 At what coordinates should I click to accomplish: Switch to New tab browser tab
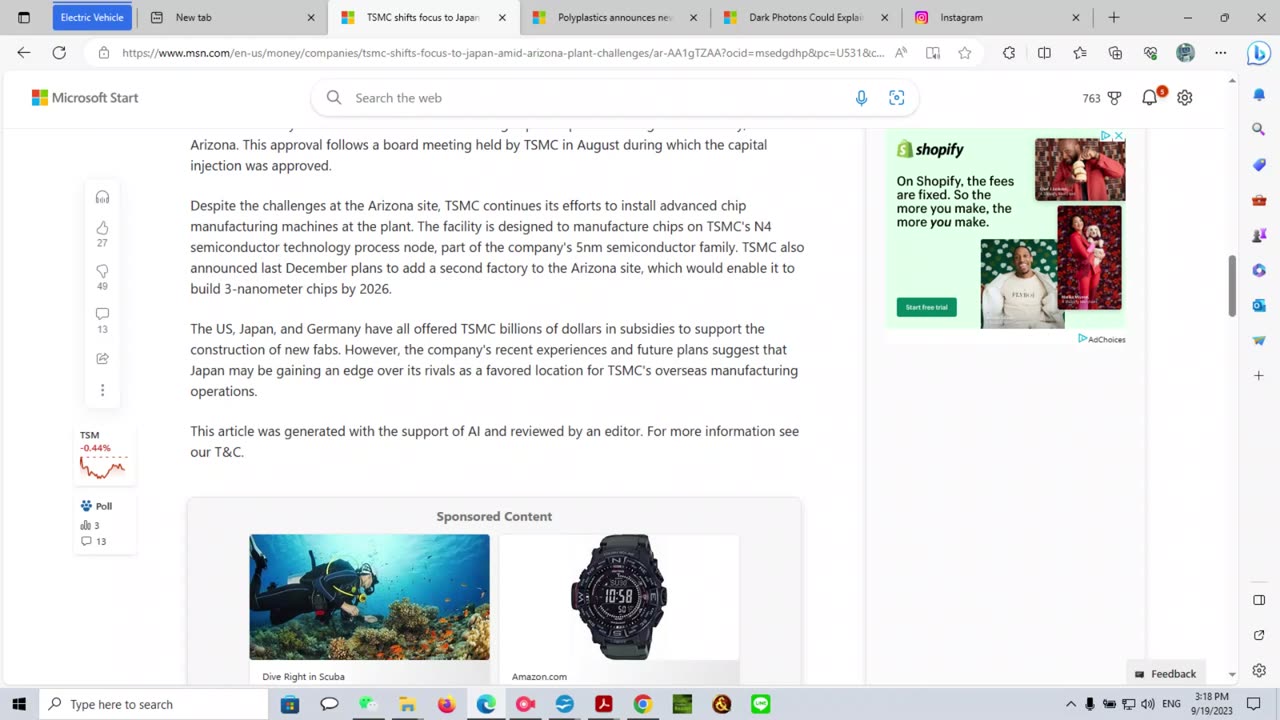coord(232,17)
